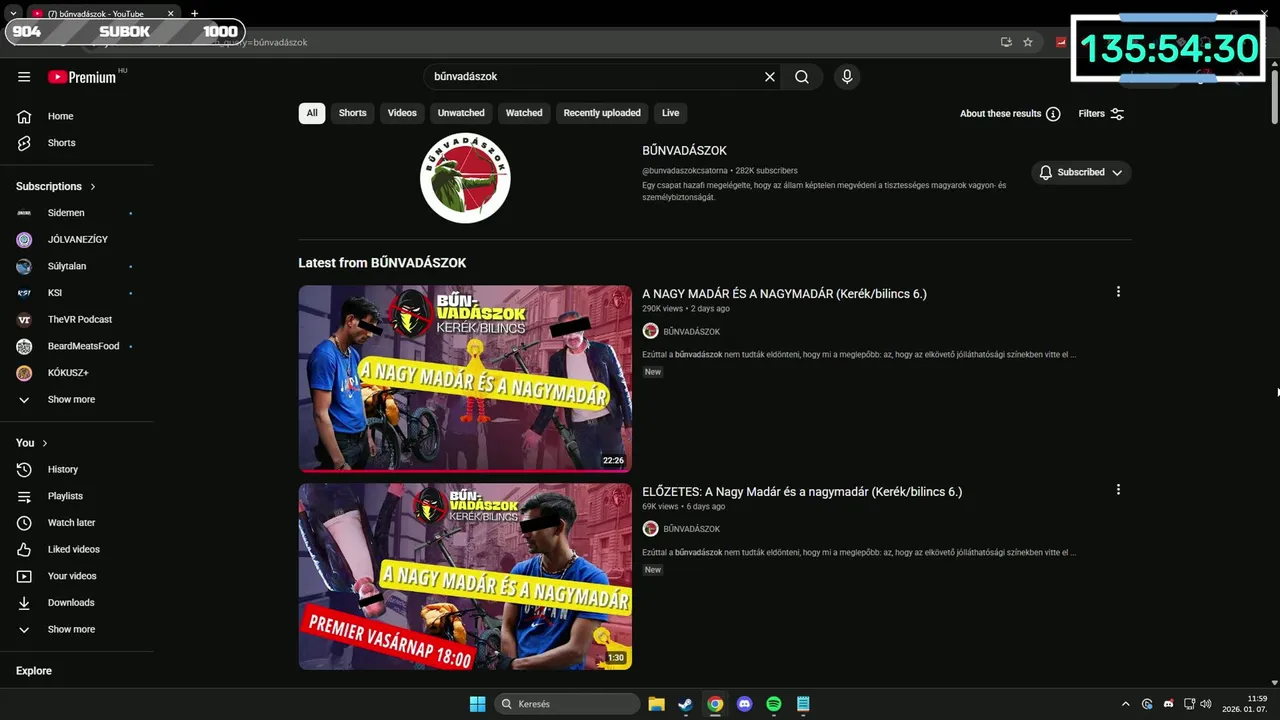Open the Windows Start menu
1280x720 pixels.
[x=477, y=704]
